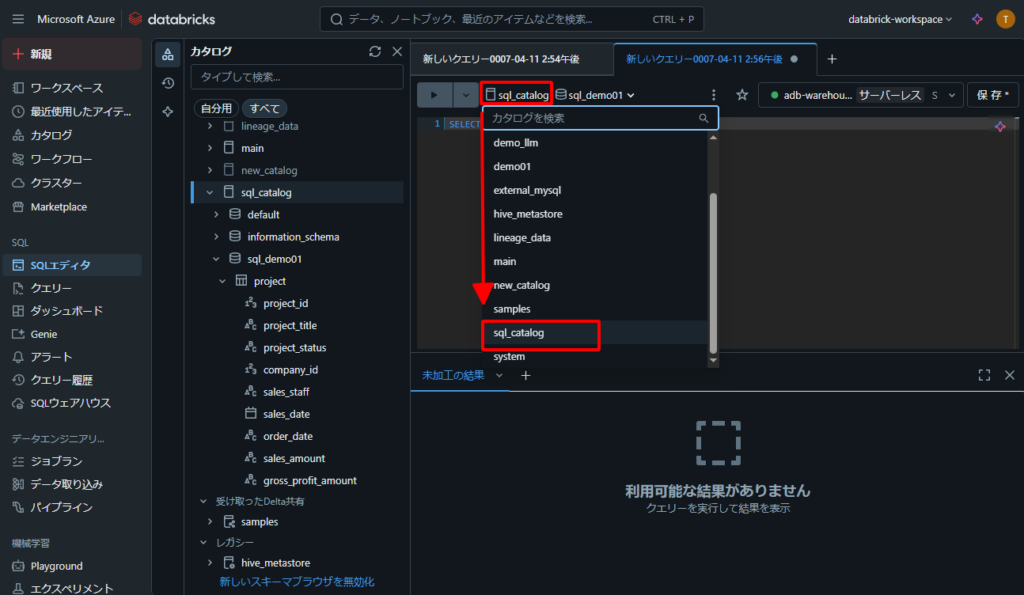Collapse the 受け取ったDelta共有 section
Image resolution: width=1024 pixels, height=595 pixels.
(203, 501)
